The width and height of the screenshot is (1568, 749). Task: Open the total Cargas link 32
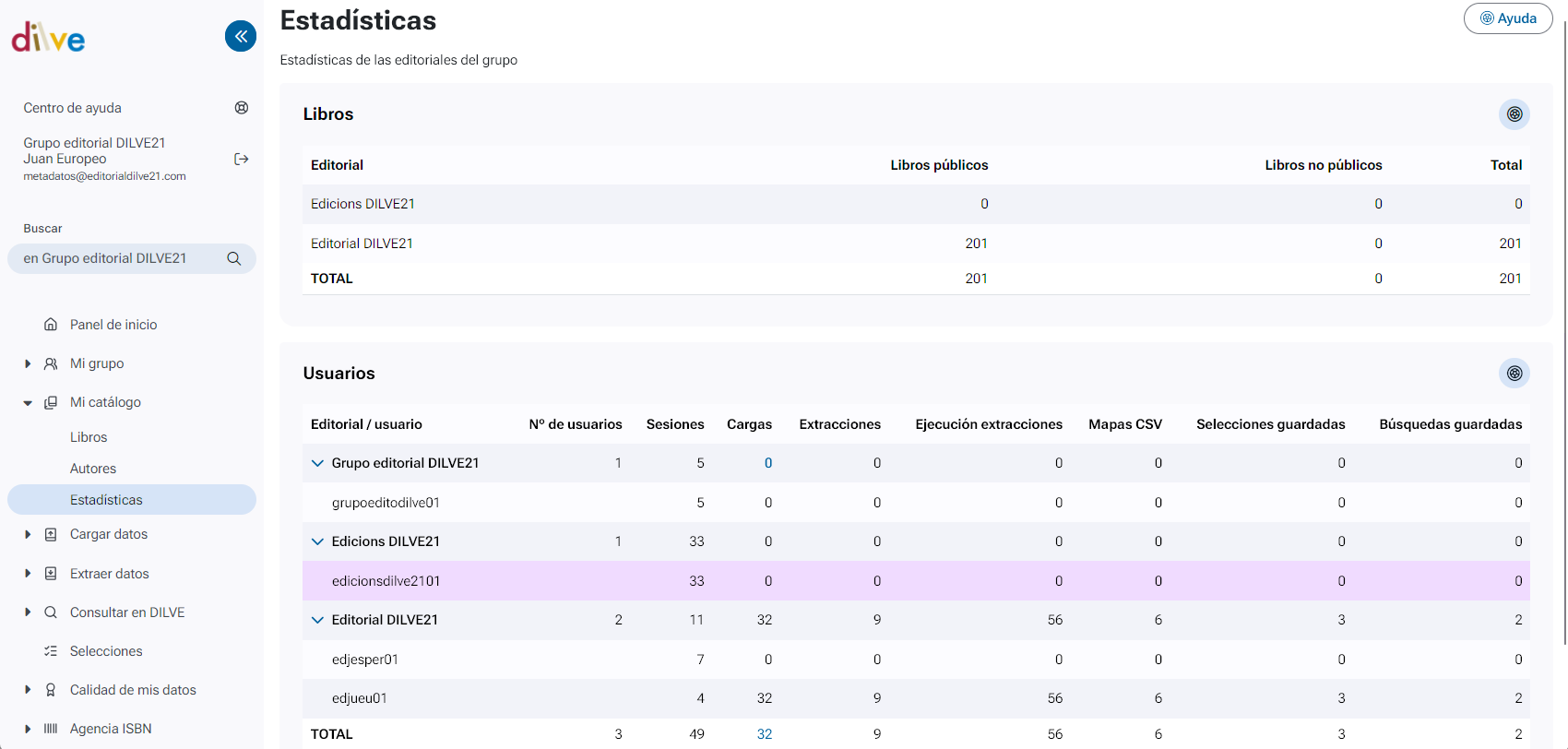[764, 734]
